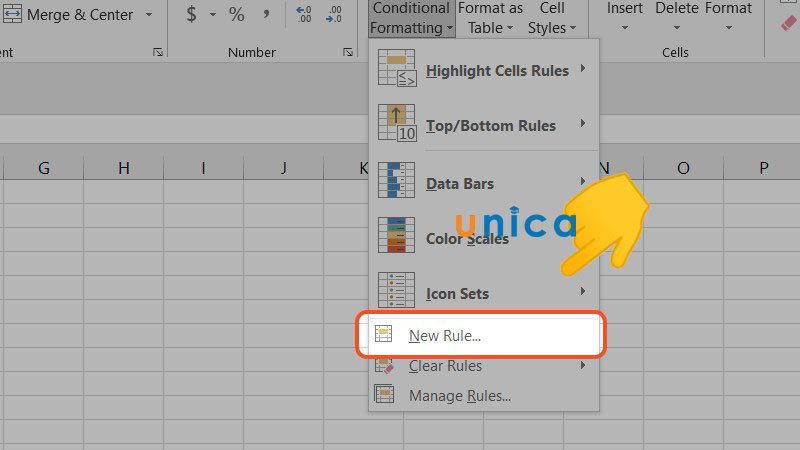Open Alignment group dialog launcher
Screen dimensions: 800x450
pyautogui.click(x=158, y=52)
